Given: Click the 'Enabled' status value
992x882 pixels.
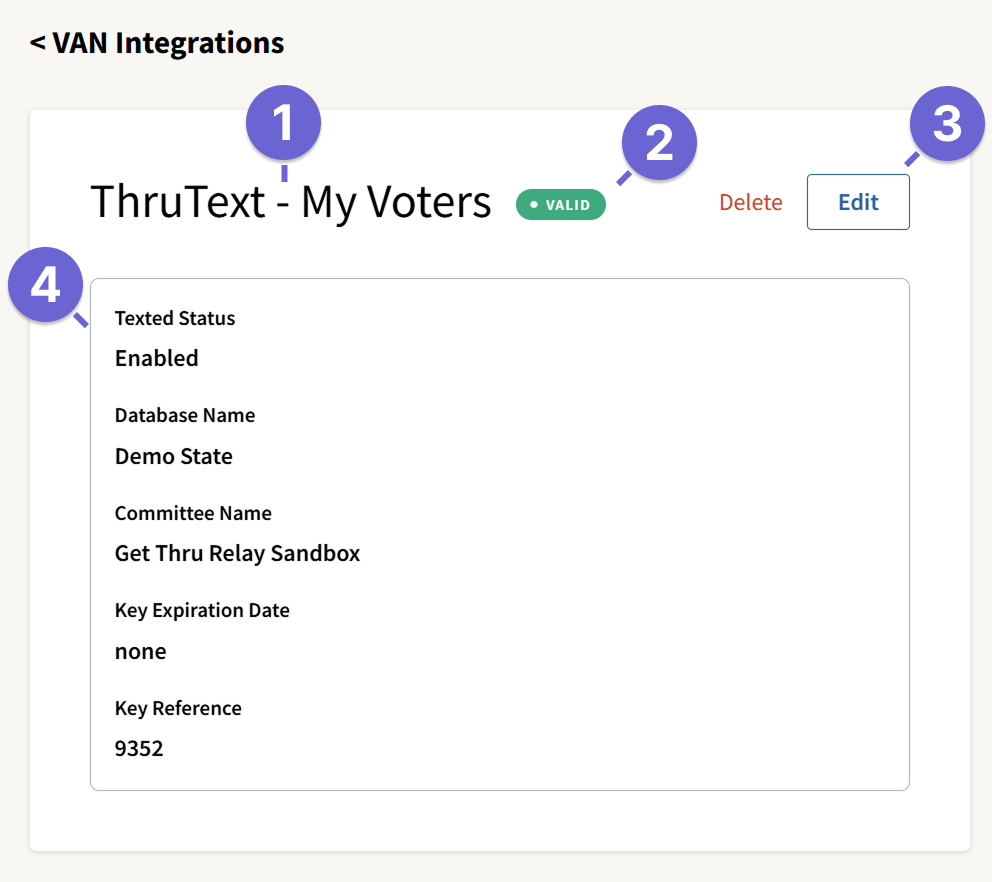Looking at the screenshot, I should tap(156, 358).
